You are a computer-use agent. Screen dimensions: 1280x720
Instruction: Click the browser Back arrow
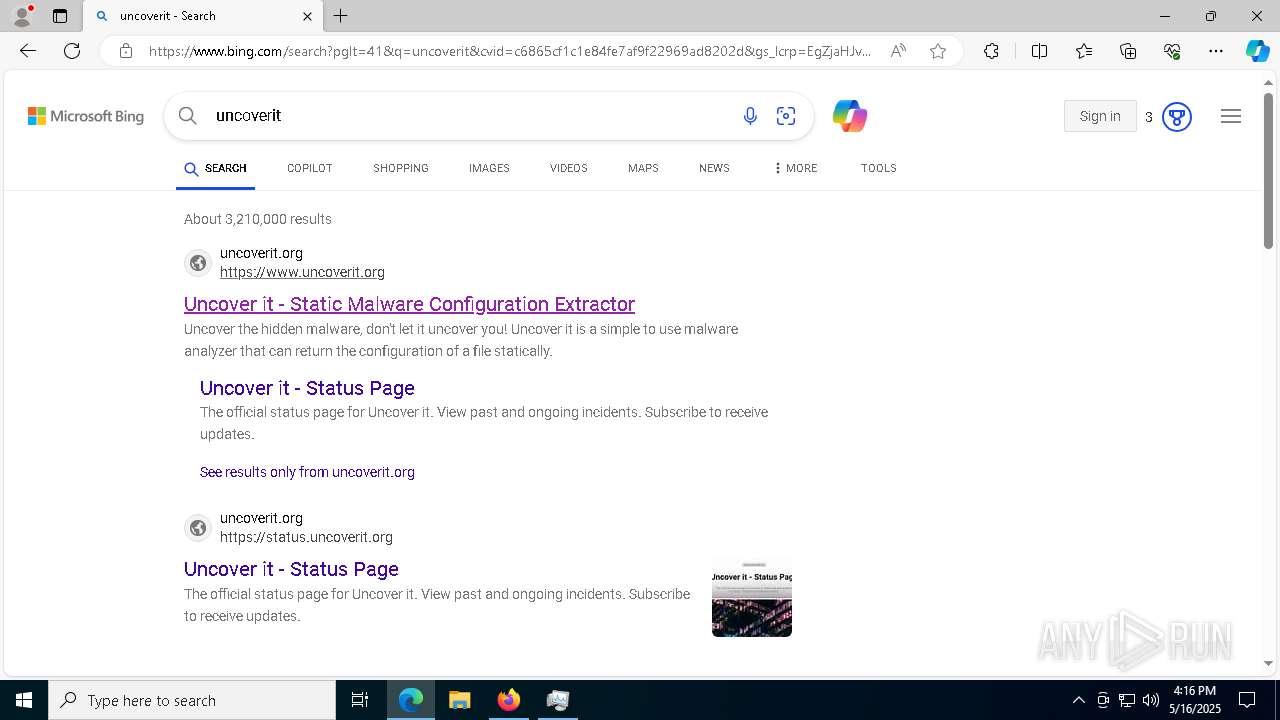(x=28, y=51)
